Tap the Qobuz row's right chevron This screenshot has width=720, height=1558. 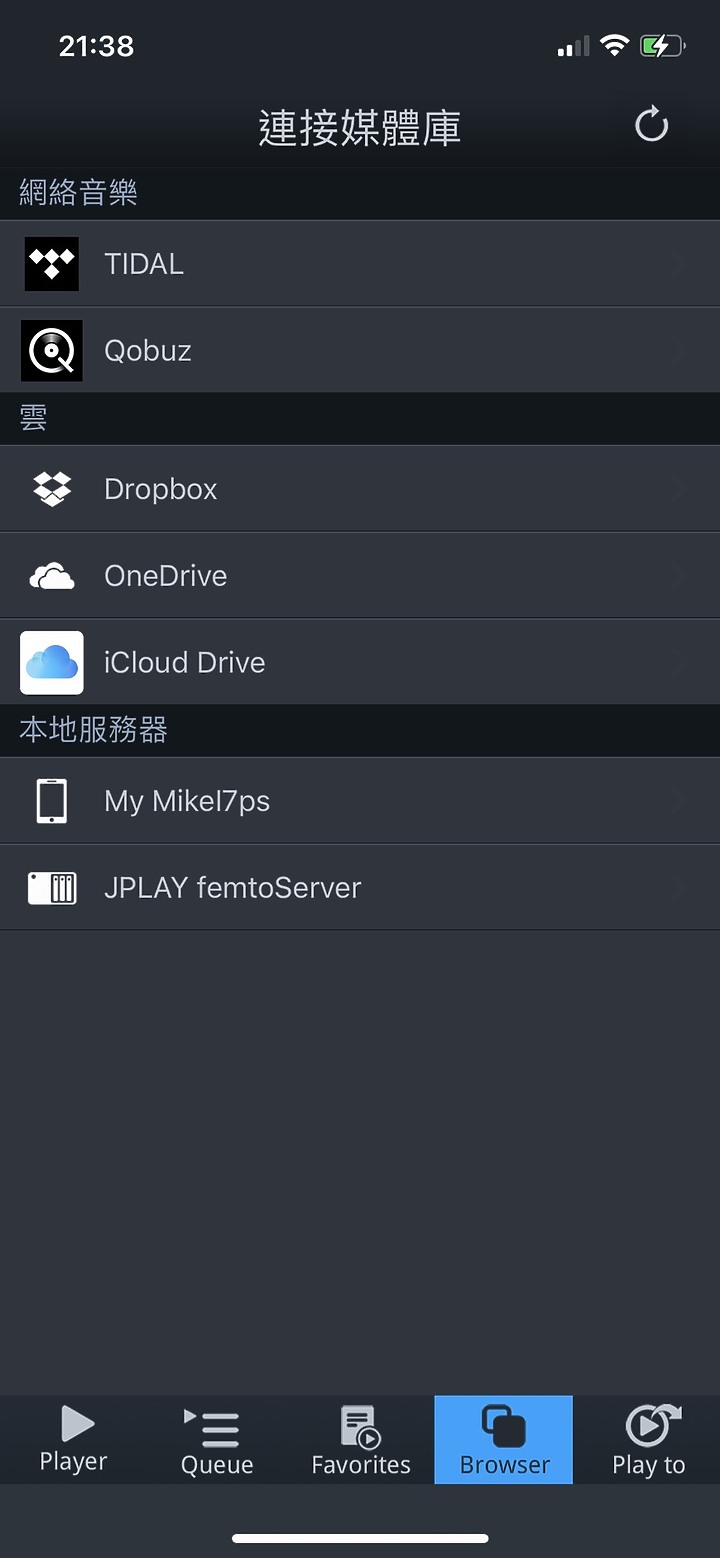point(680,351)
